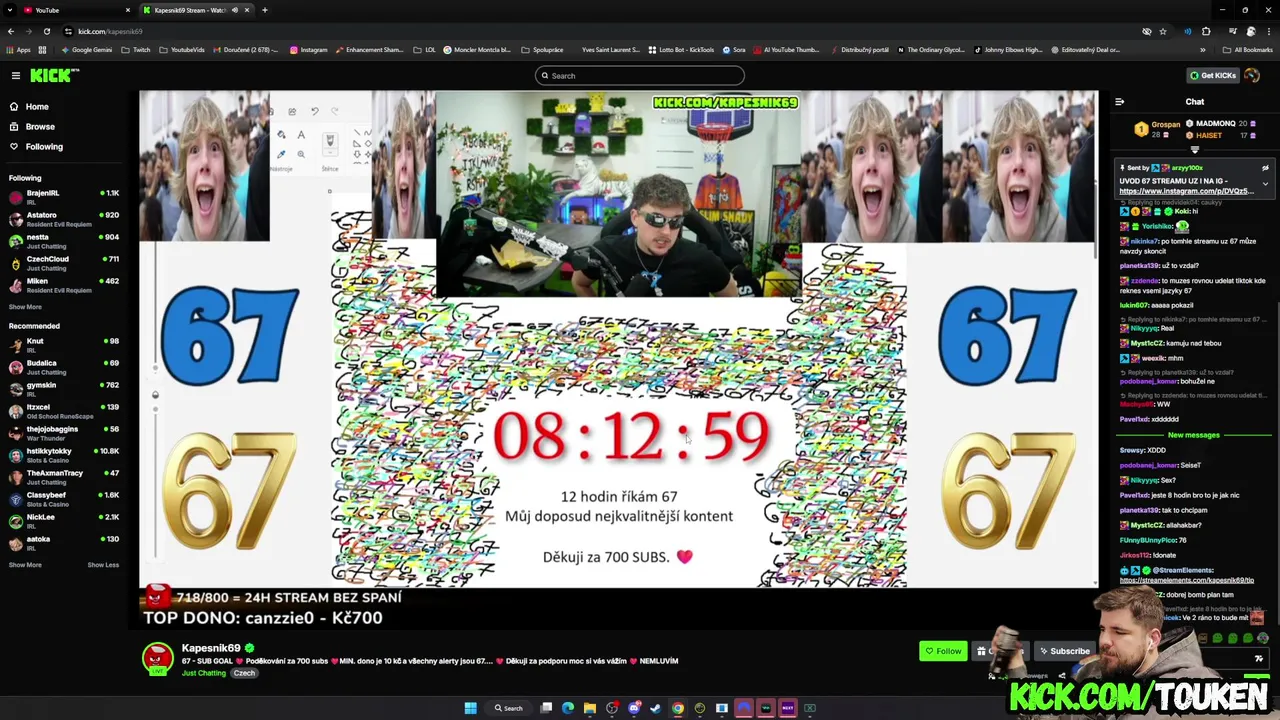This screenshot has height=720, width=1280.
Task: Open Google Chrome taskbar icon
Action: 678,708
